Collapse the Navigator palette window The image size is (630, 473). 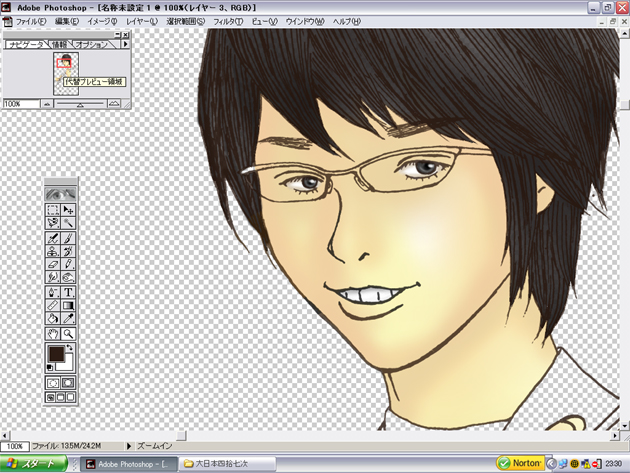click(x=117, y=35)
